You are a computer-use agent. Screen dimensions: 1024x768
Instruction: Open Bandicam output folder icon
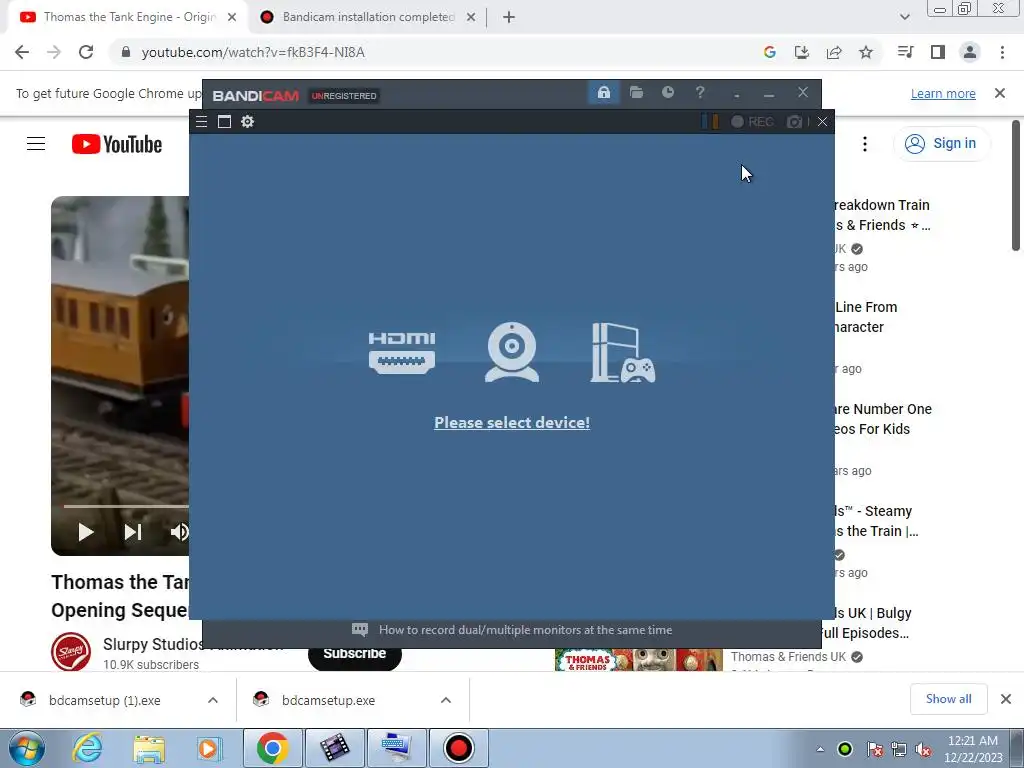click(x=636, y=93)
